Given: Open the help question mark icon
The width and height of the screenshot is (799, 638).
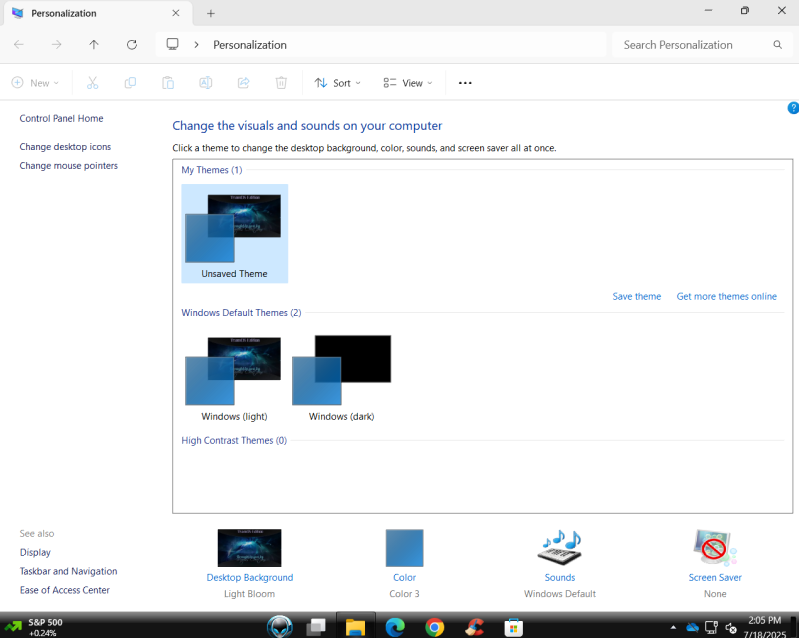Looking at the screenshot, I should (x=793, y=108).
